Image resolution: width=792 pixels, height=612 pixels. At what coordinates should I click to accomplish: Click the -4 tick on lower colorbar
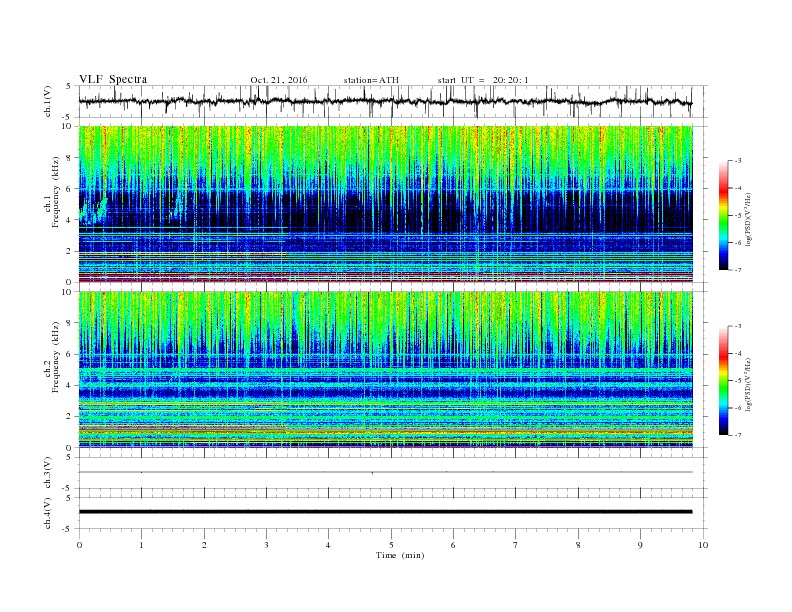click(738, 353)
